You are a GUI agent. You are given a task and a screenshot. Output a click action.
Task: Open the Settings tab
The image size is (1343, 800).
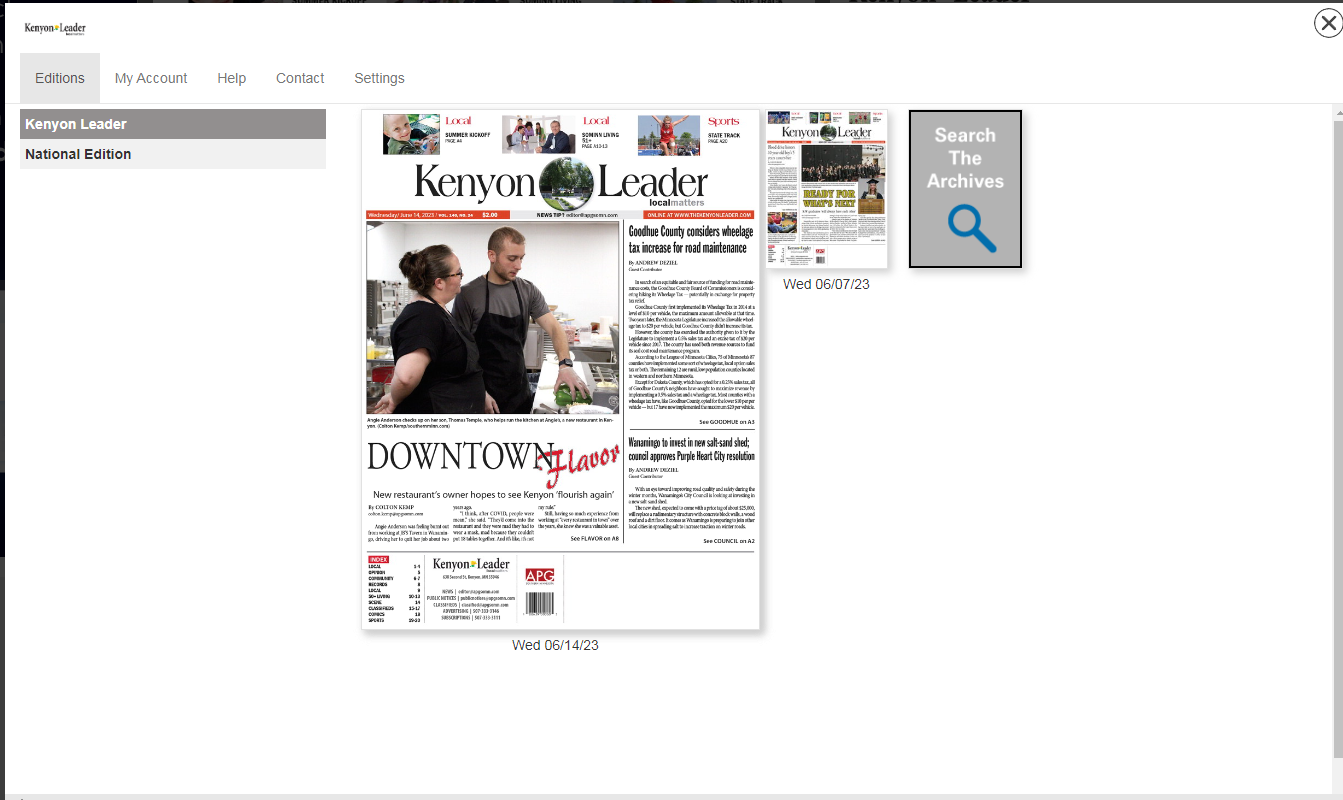[379, 78]
